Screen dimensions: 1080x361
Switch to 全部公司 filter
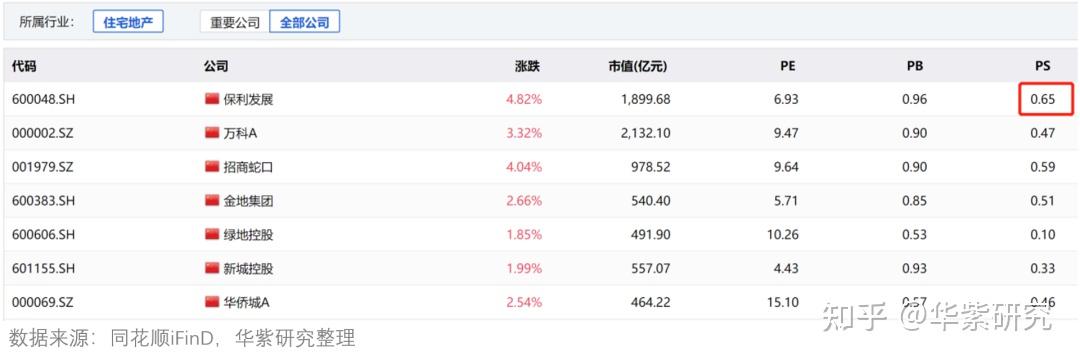(304, 22)
